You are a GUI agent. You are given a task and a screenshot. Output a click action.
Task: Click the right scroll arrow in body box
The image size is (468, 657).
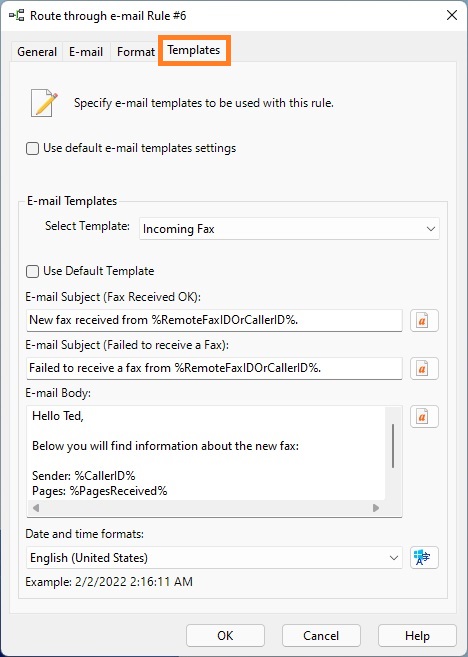pyautogui.click(x=376, y=508)
